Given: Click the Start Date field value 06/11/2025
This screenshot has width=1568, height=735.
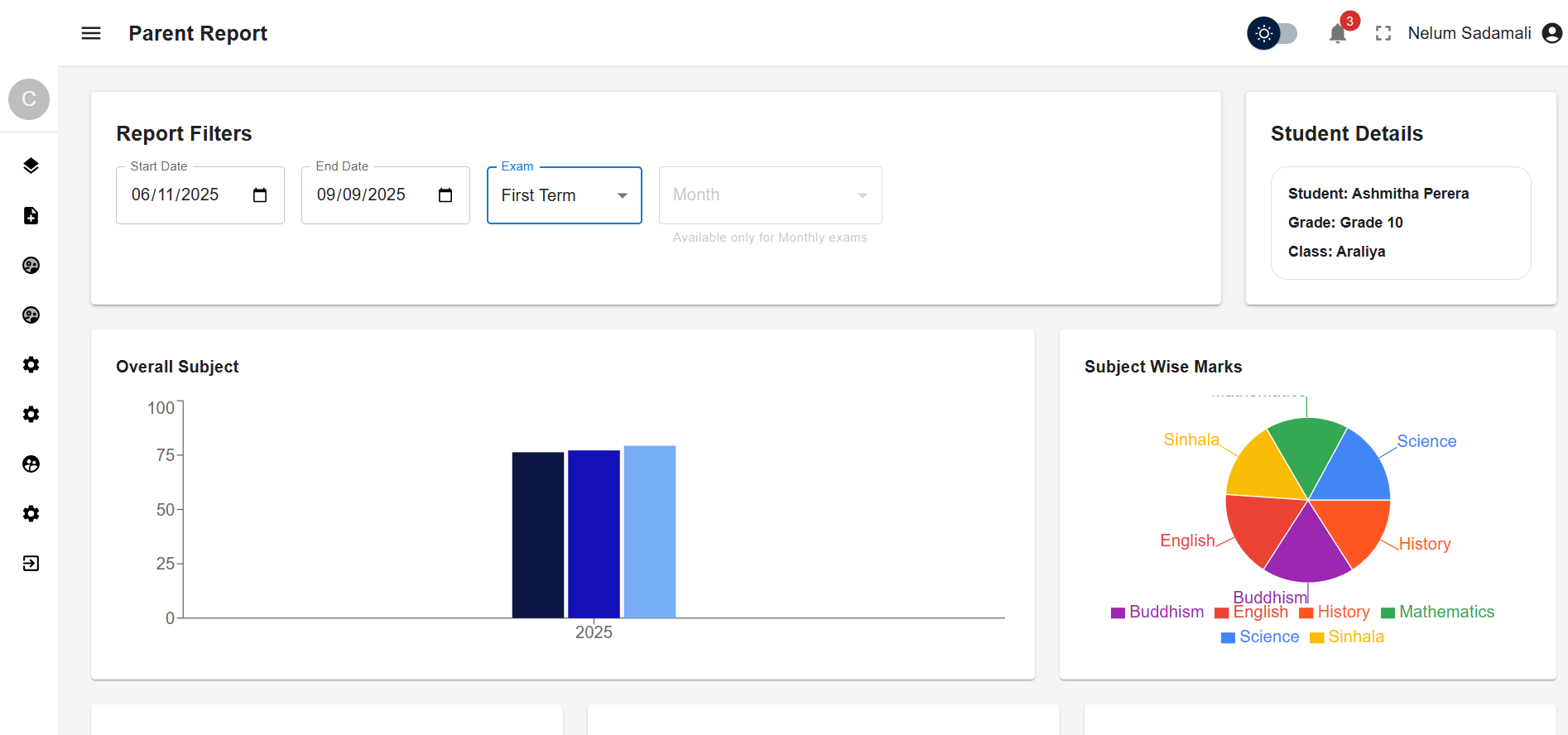Looking at the screenshot, I should (176, 195).
